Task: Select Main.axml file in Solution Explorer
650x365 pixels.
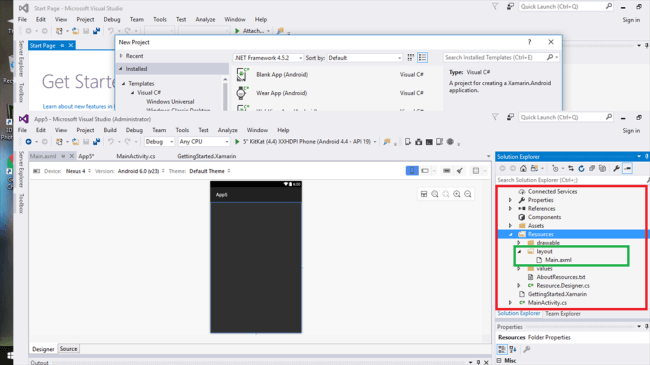Action: 558,260
